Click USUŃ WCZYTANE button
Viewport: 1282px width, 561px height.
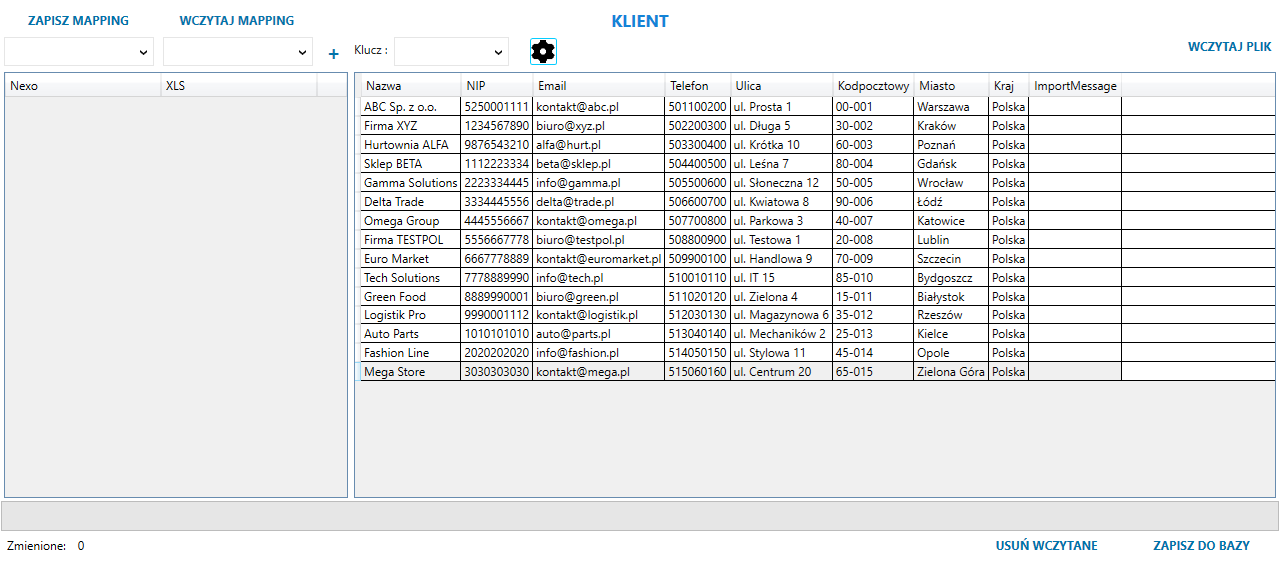[x=1046, y=546]
